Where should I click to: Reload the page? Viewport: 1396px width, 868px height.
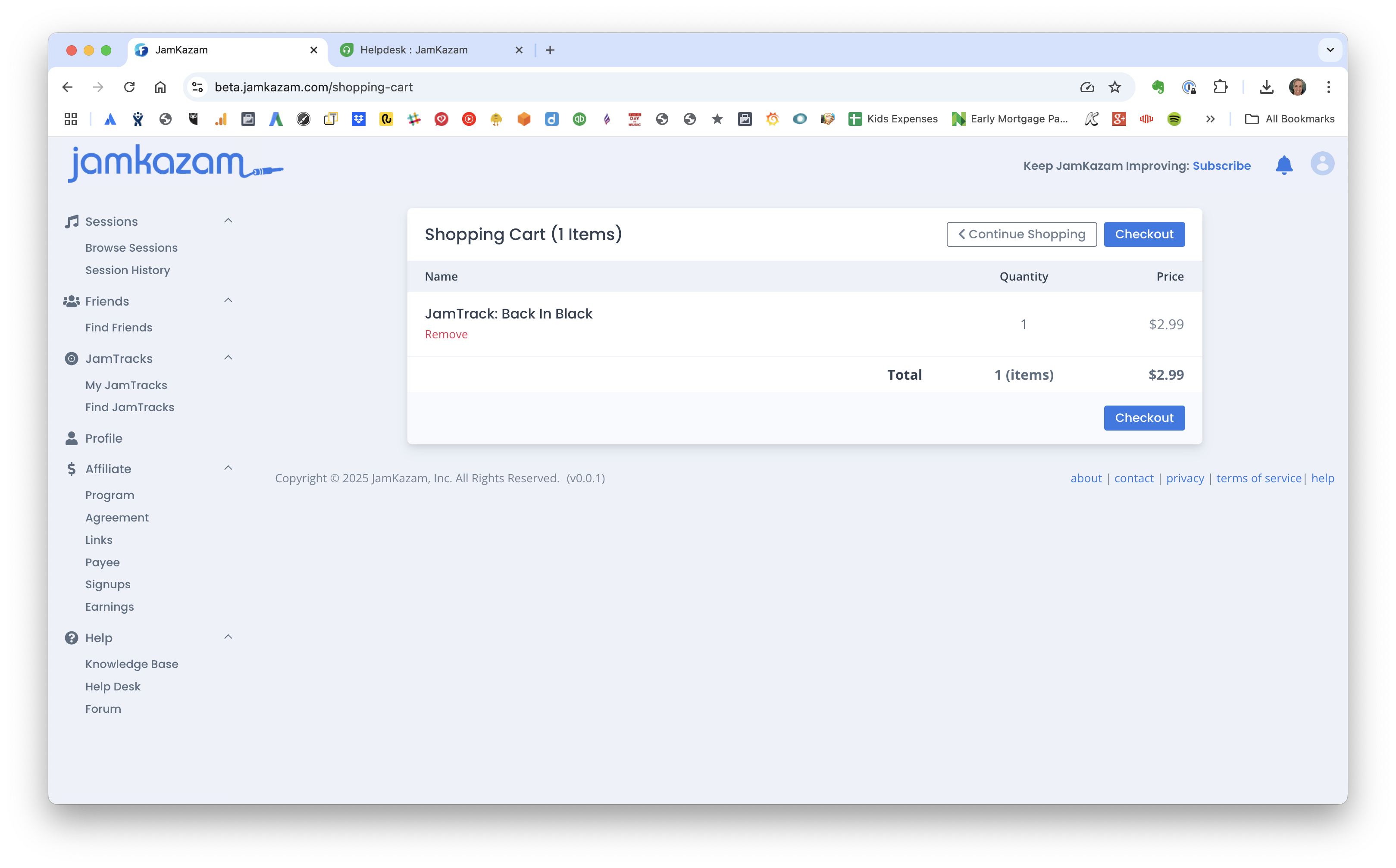click(129, 87)
